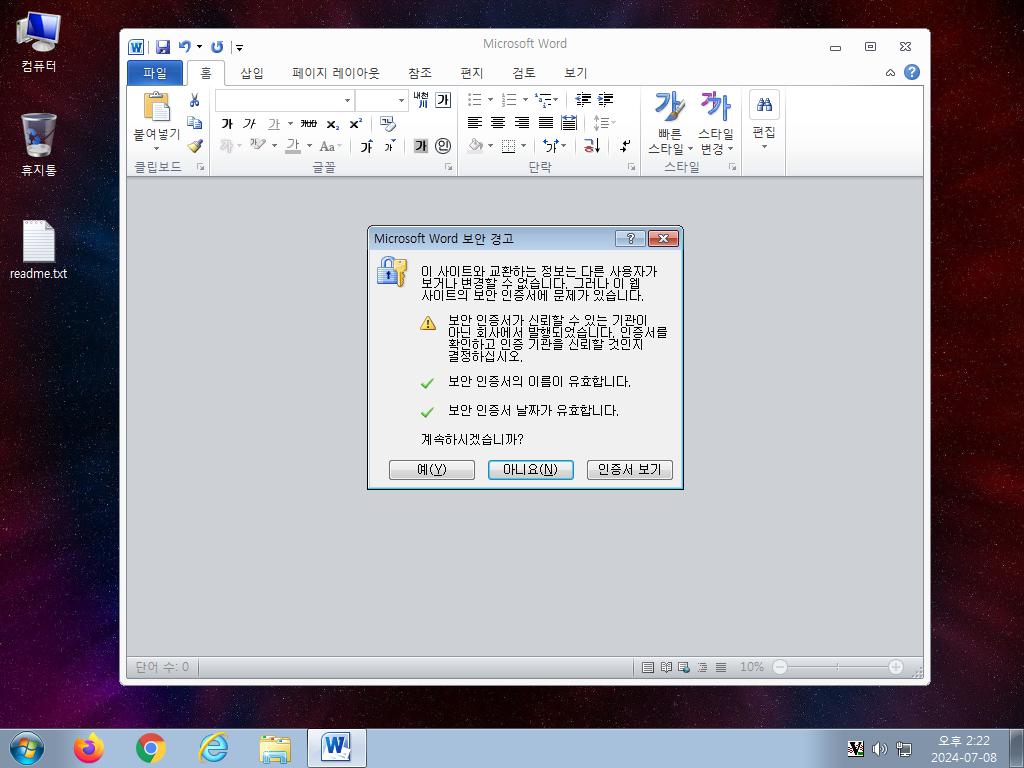Click the Character Border icon
The width and height of the screenshot is (1024, 768).
point(443,100)
